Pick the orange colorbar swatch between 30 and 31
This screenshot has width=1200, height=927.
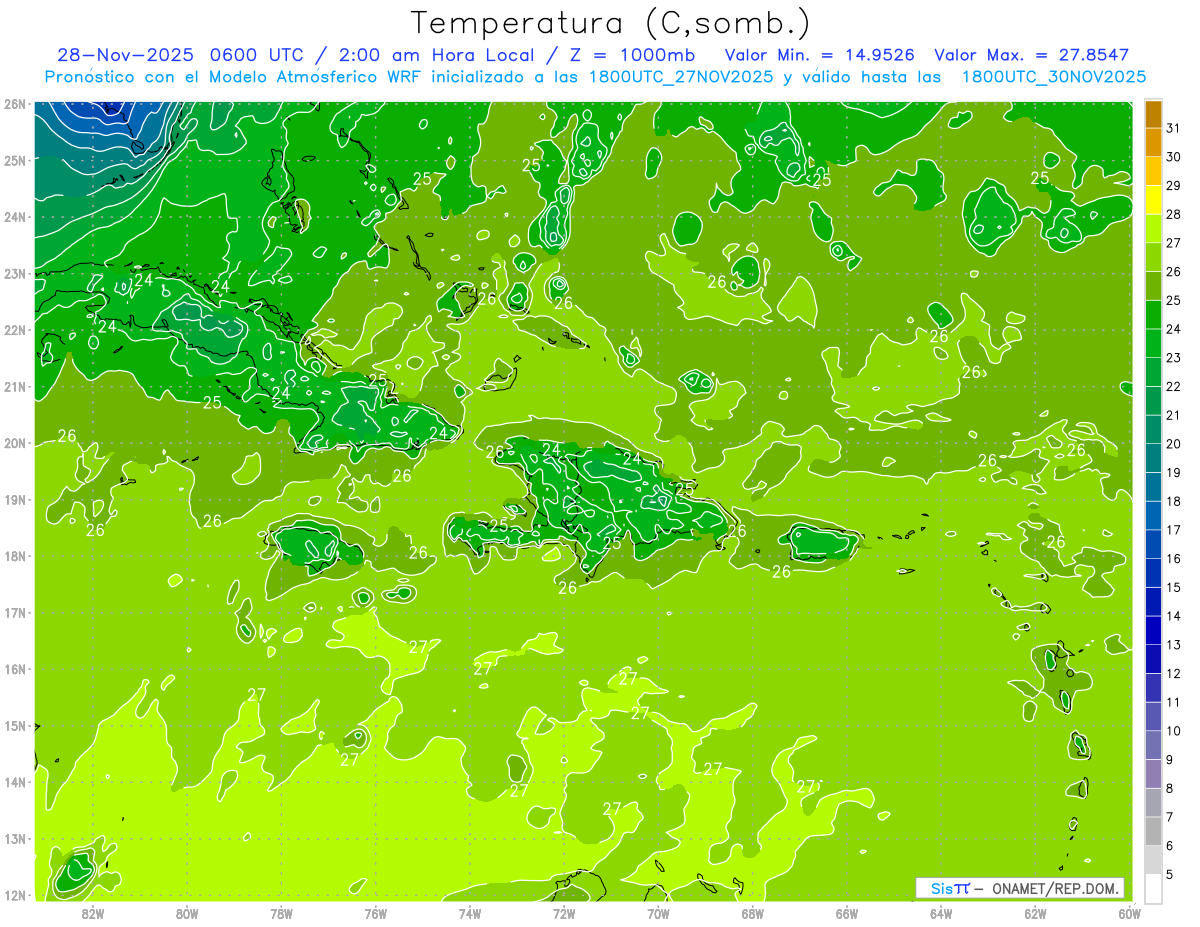click(x=1153, y=143)
